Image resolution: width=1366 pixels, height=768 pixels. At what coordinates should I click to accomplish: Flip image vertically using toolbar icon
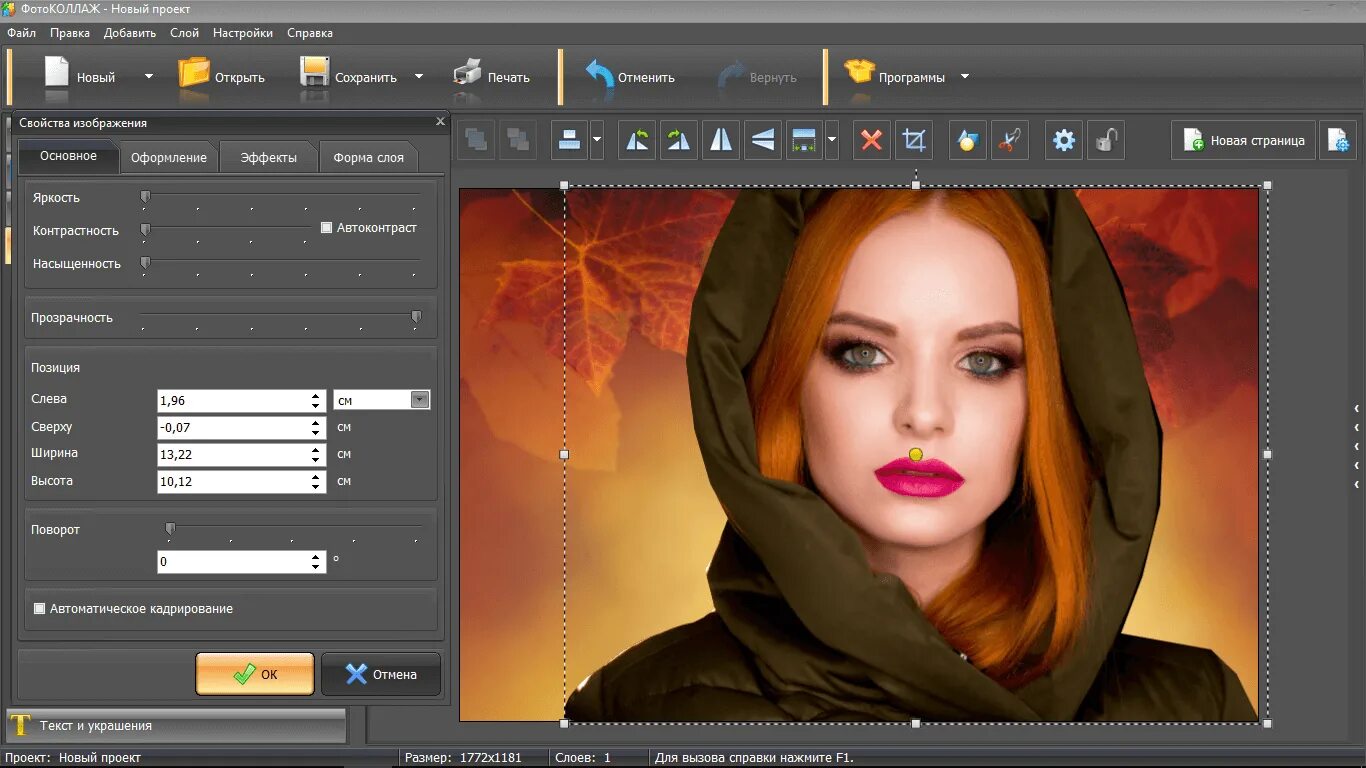(x=763, y=141)
